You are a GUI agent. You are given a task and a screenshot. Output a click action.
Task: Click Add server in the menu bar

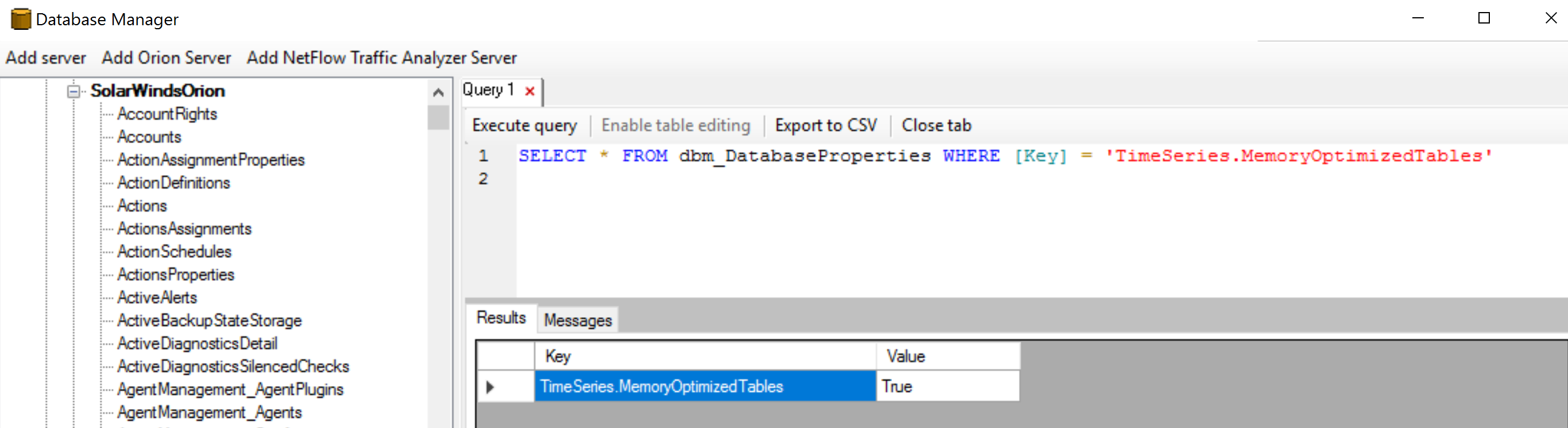click(45, 58)
